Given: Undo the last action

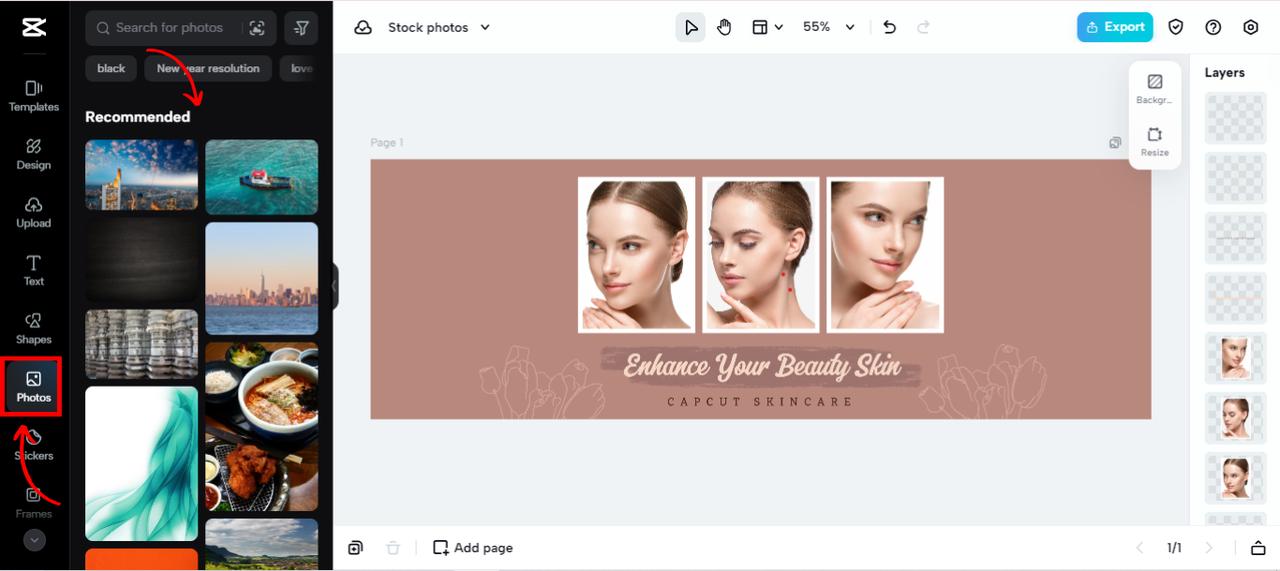Looking at the screenshot, I should tap(890, 28).
